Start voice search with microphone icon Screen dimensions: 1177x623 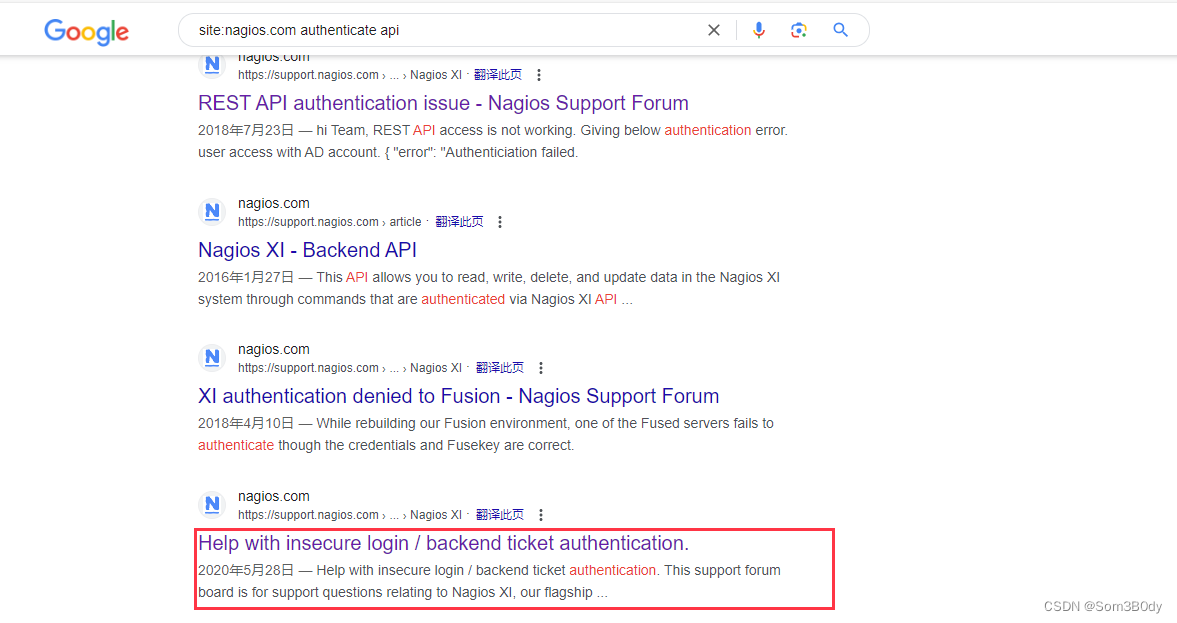759,30
